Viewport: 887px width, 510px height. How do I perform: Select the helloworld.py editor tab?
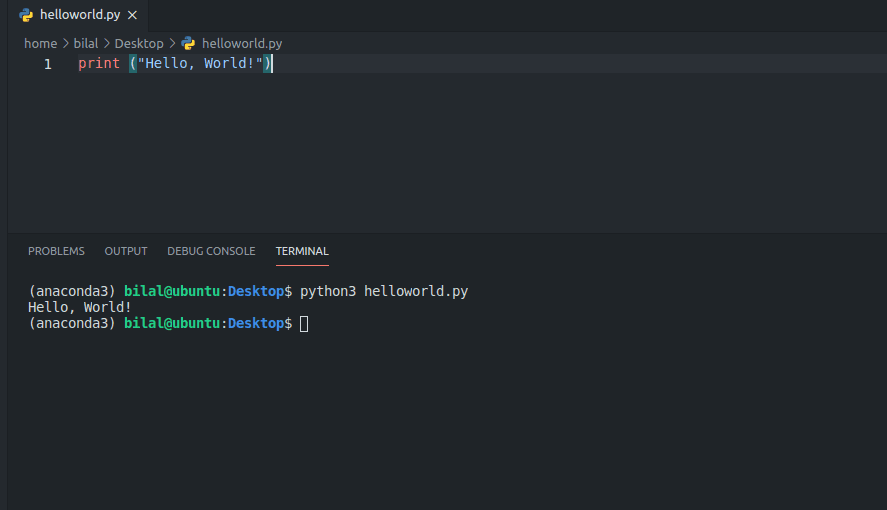[79, 14]
